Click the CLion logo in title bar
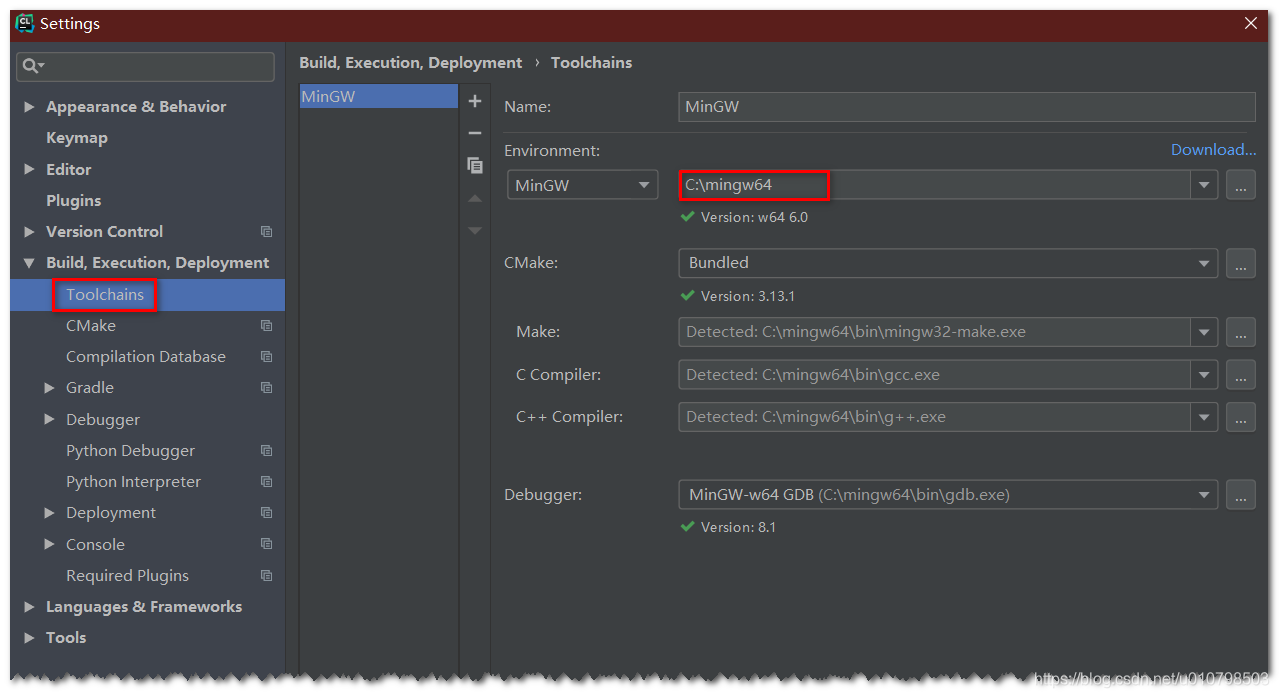 click(x=25, y=23)
